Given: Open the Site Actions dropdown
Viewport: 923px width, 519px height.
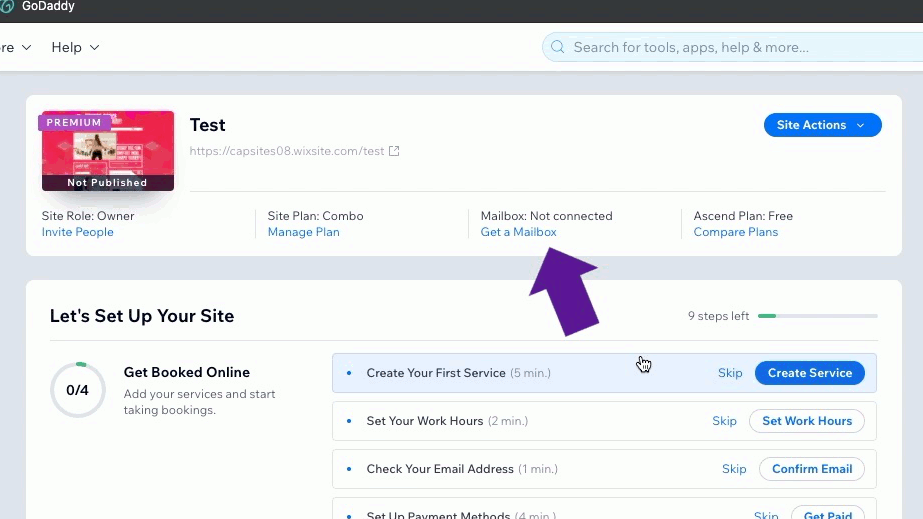Looking at the screenshot, I should (822, 125).
